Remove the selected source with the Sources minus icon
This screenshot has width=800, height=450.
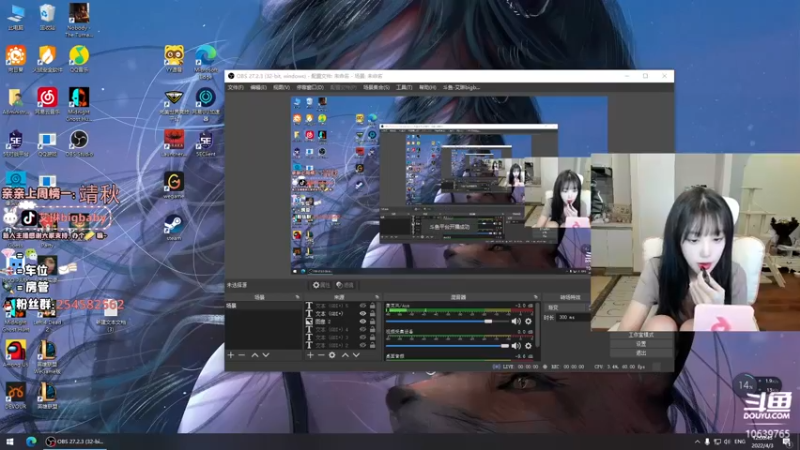tap(321, 355)
